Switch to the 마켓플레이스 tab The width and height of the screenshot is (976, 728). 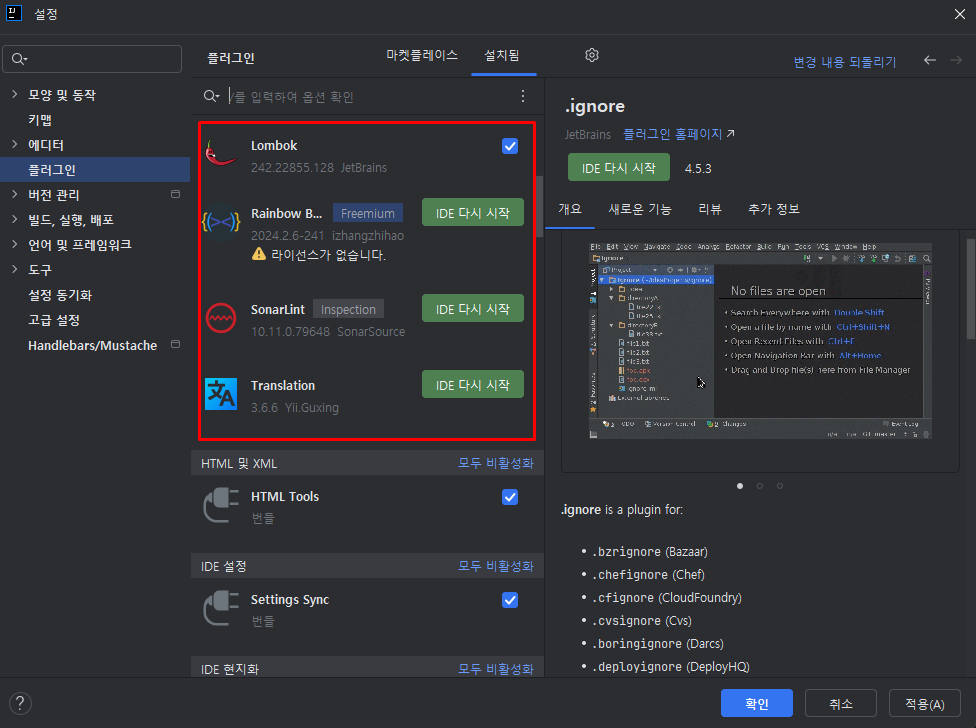click(422, 55)
